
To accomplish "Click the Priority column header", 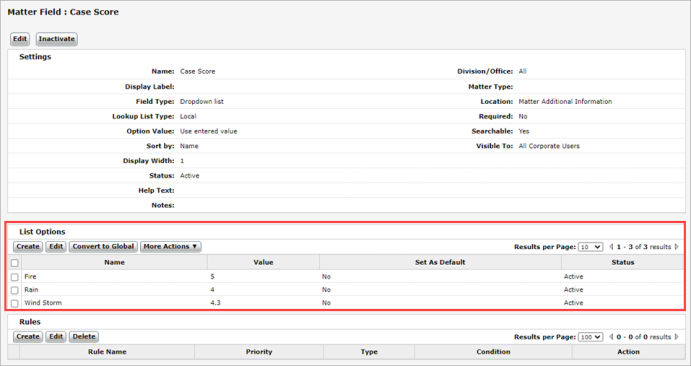I will pyautogui.click(x=259, y=352).
